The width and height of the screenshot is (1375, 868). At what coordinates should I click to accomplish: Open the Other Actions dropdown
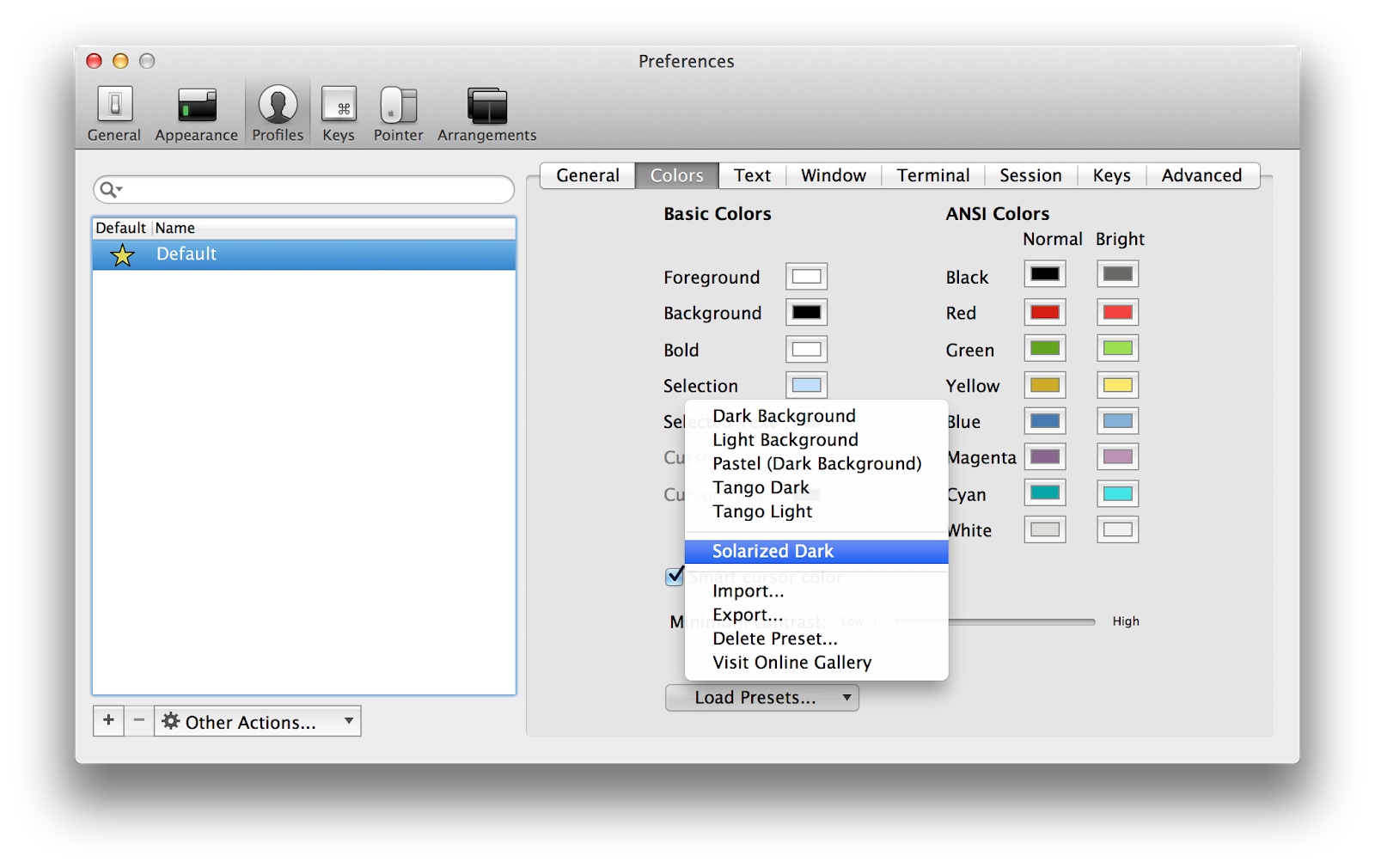pos(258,721)
